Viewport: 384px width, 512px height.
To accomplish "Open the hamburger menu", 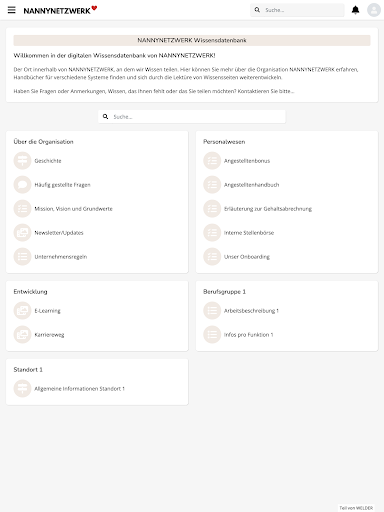I will pos(12,10).
